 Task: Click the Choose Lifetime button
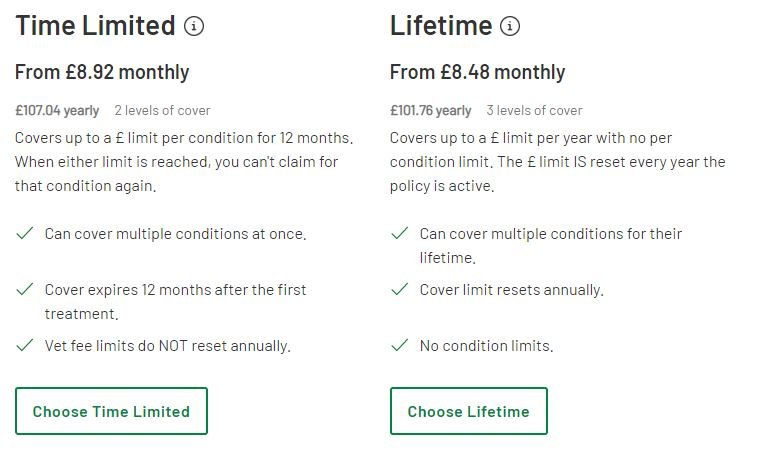tap(469, 411)
